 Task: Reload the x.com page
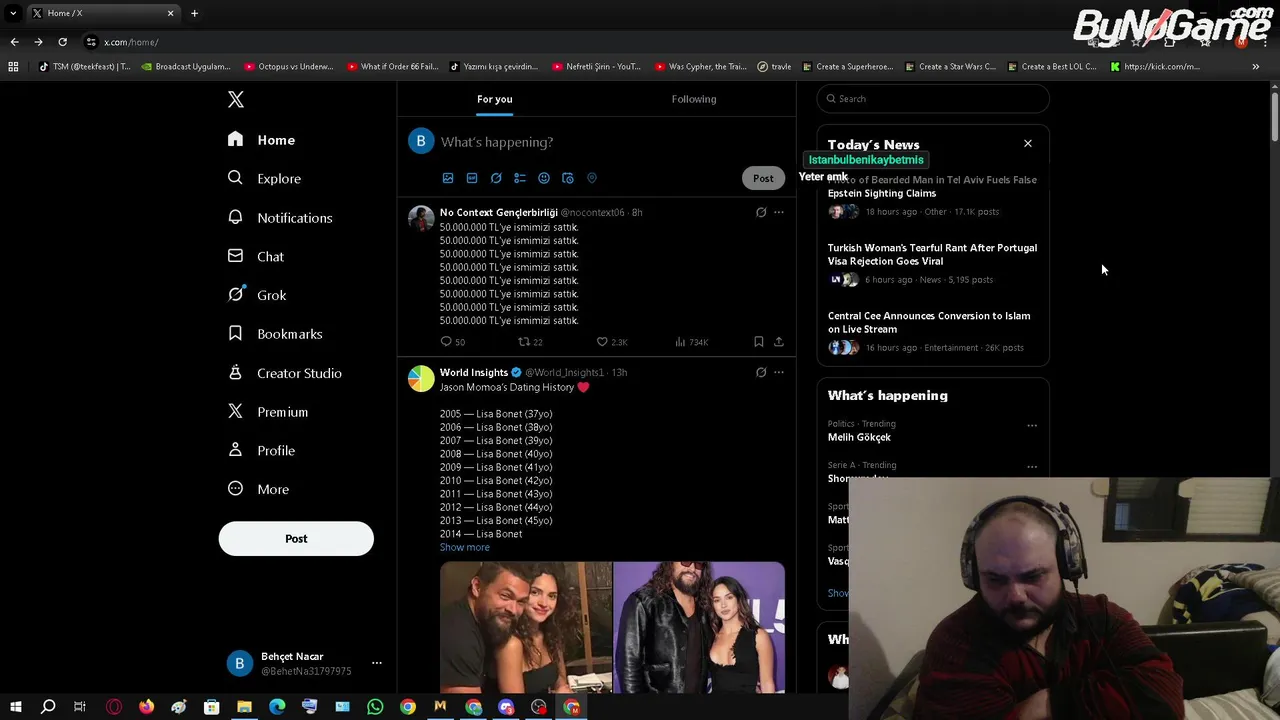(x=62, y=42)
